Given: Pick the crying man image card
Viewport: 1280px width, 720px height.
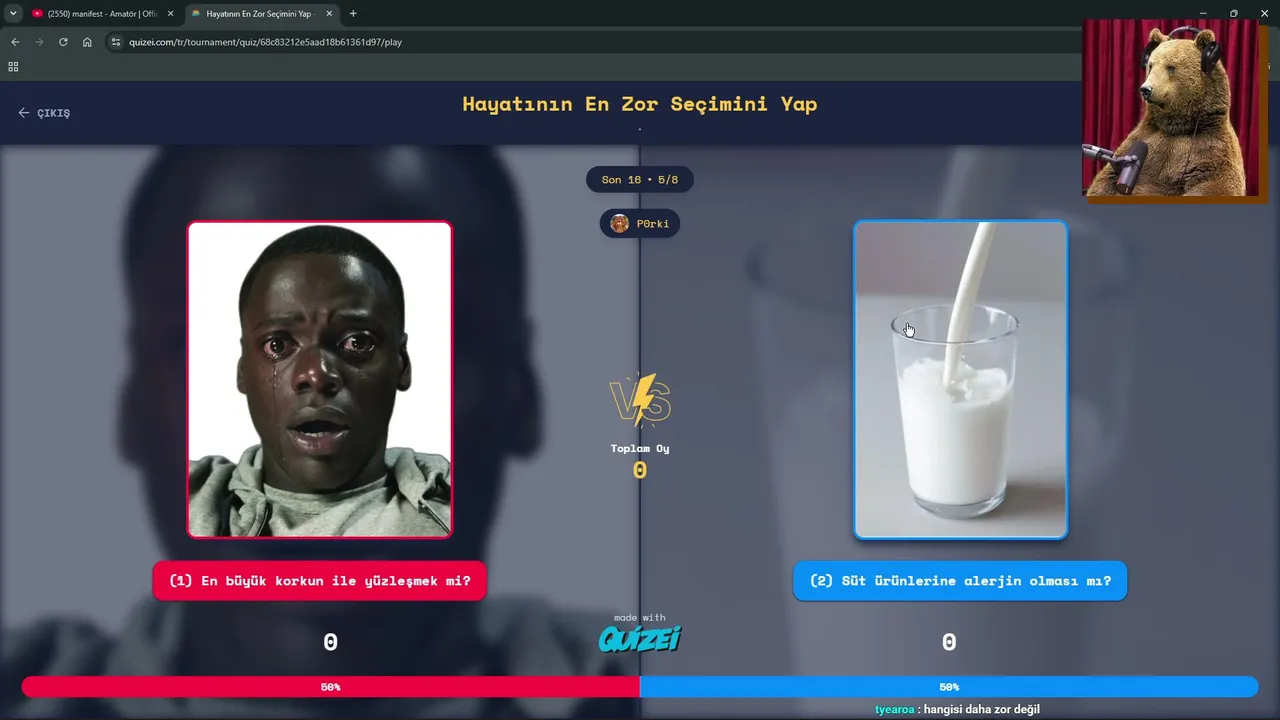Looking at the screenshot, I should pyautogui.click(x=320, y=380).
